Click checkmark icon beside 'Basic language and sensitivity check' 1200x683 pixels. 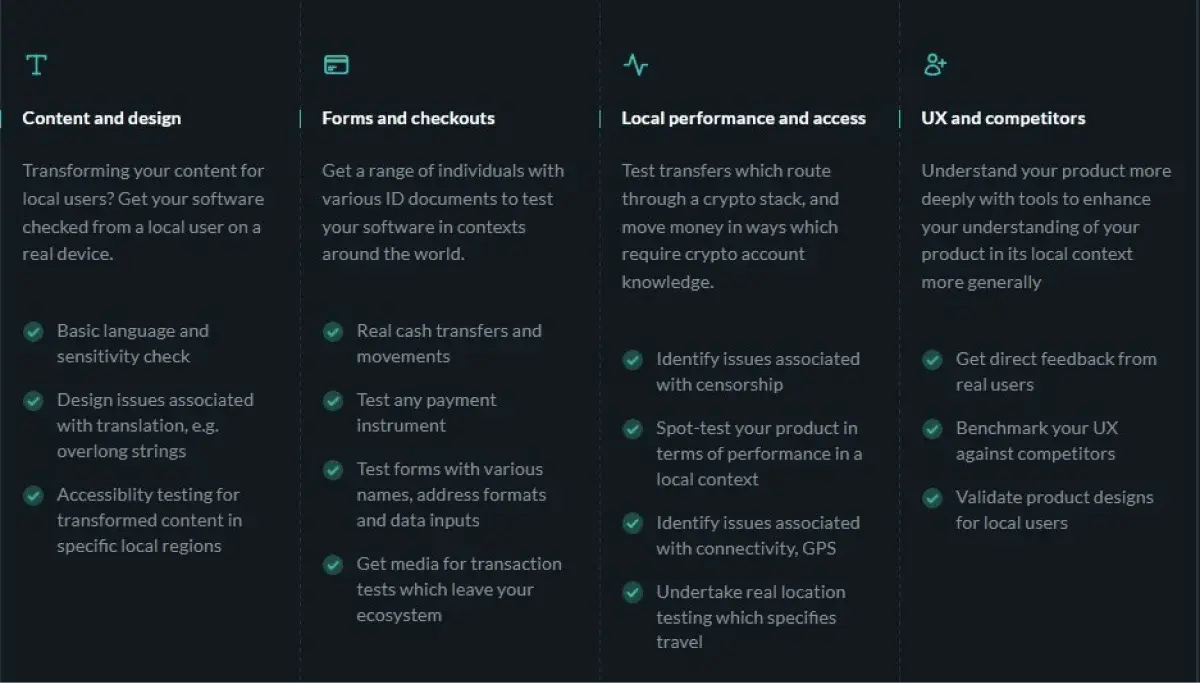(33, 331)
